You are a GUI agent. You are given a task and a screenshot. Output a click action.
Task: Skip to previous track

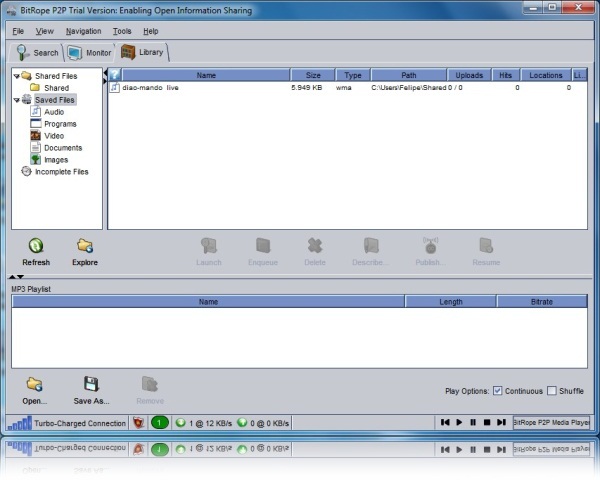(x=445, y=422)
